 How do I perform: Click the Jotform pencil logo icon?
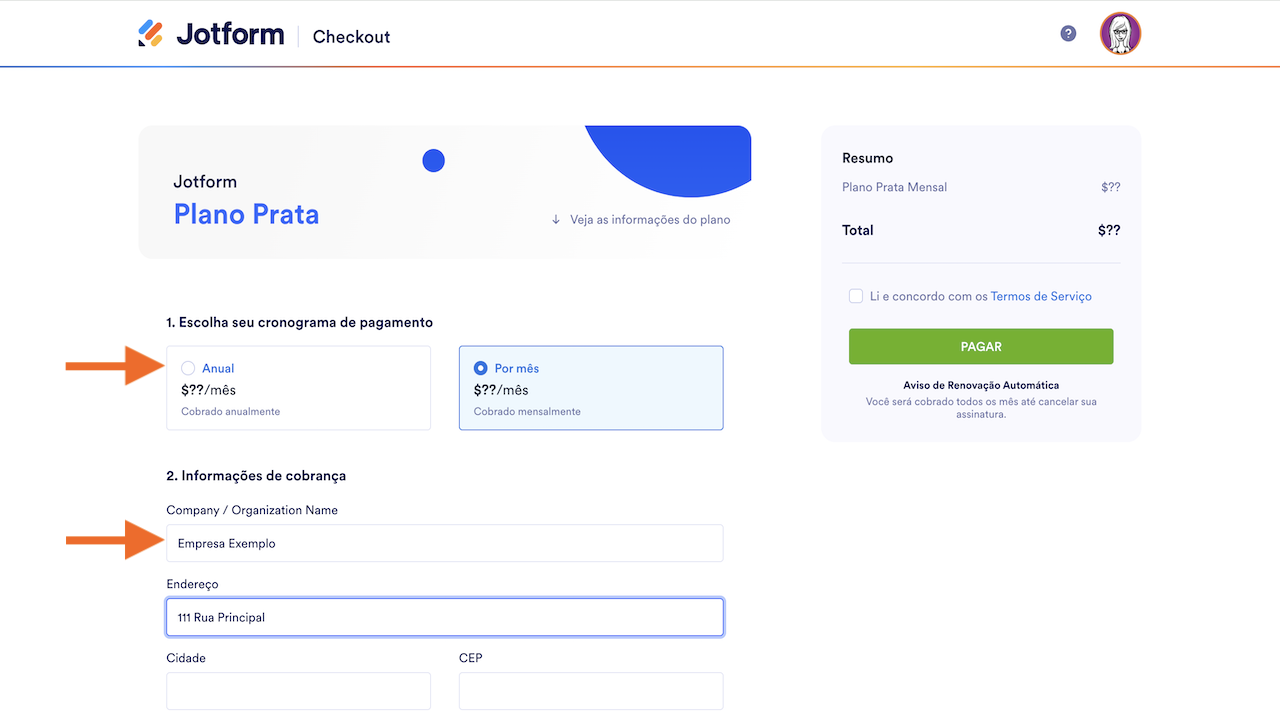pyautogui.click(x=150, y=34)
